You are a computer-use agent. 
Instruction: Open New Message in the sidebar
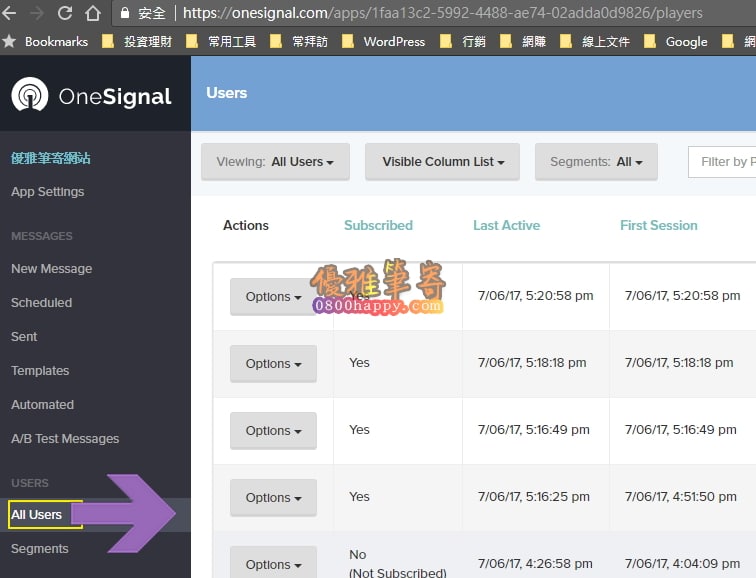coord(52,269)
